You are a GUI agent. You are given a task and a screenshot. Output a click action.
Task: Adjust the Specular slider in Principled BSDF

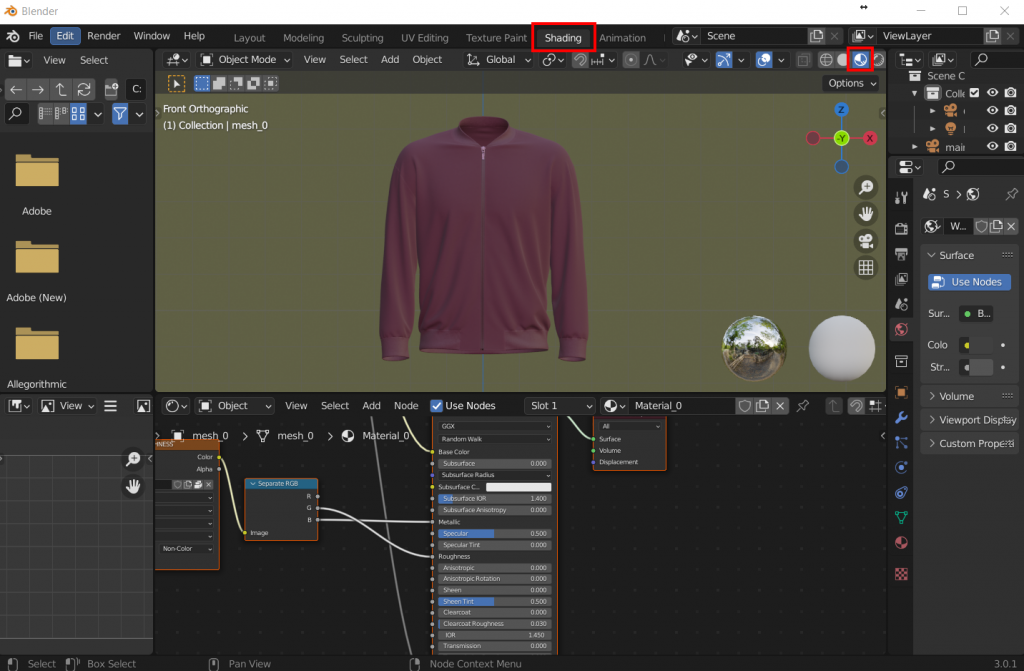(x=494, y=534)
